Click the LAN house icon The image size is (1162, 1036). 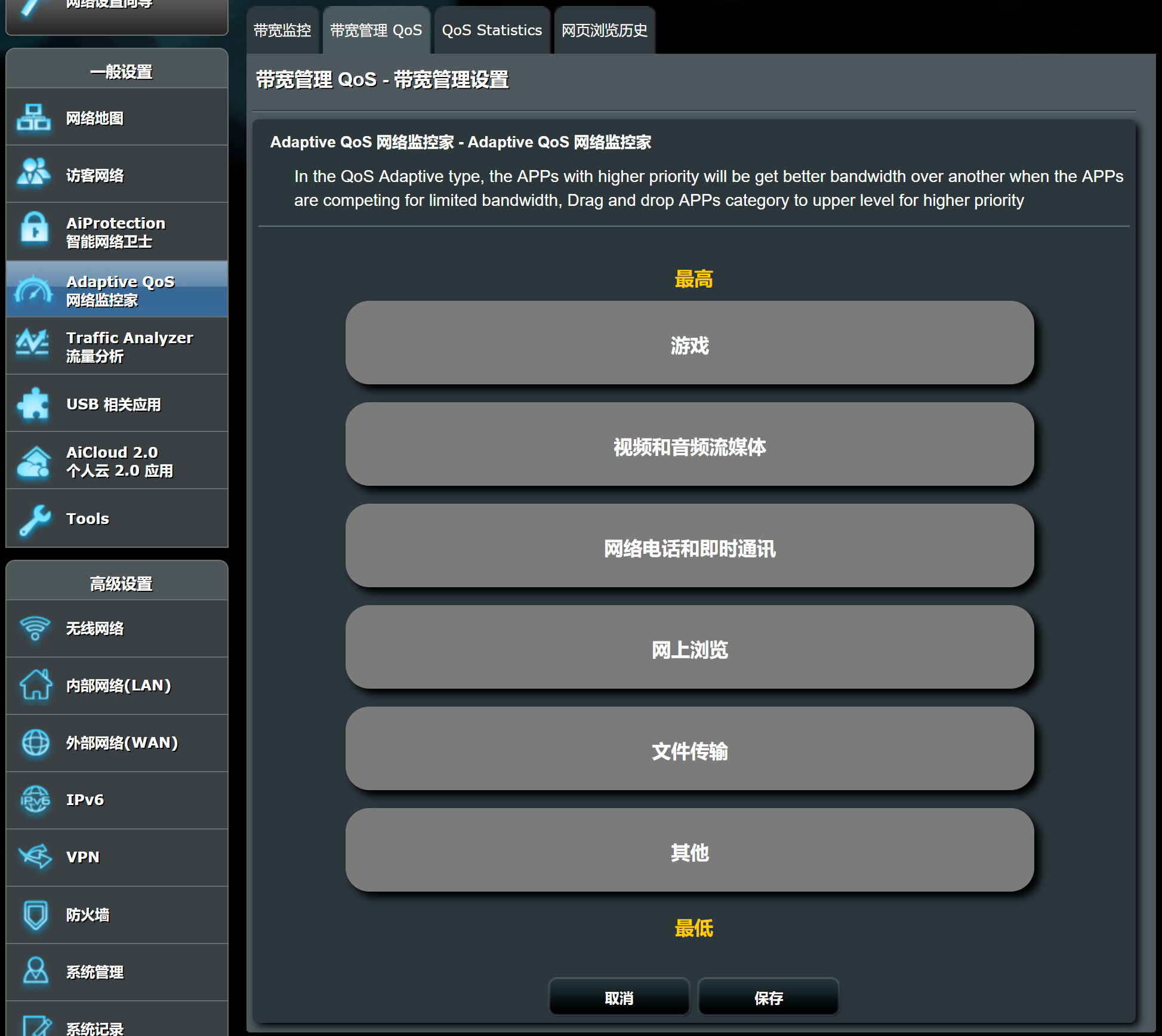35,685
